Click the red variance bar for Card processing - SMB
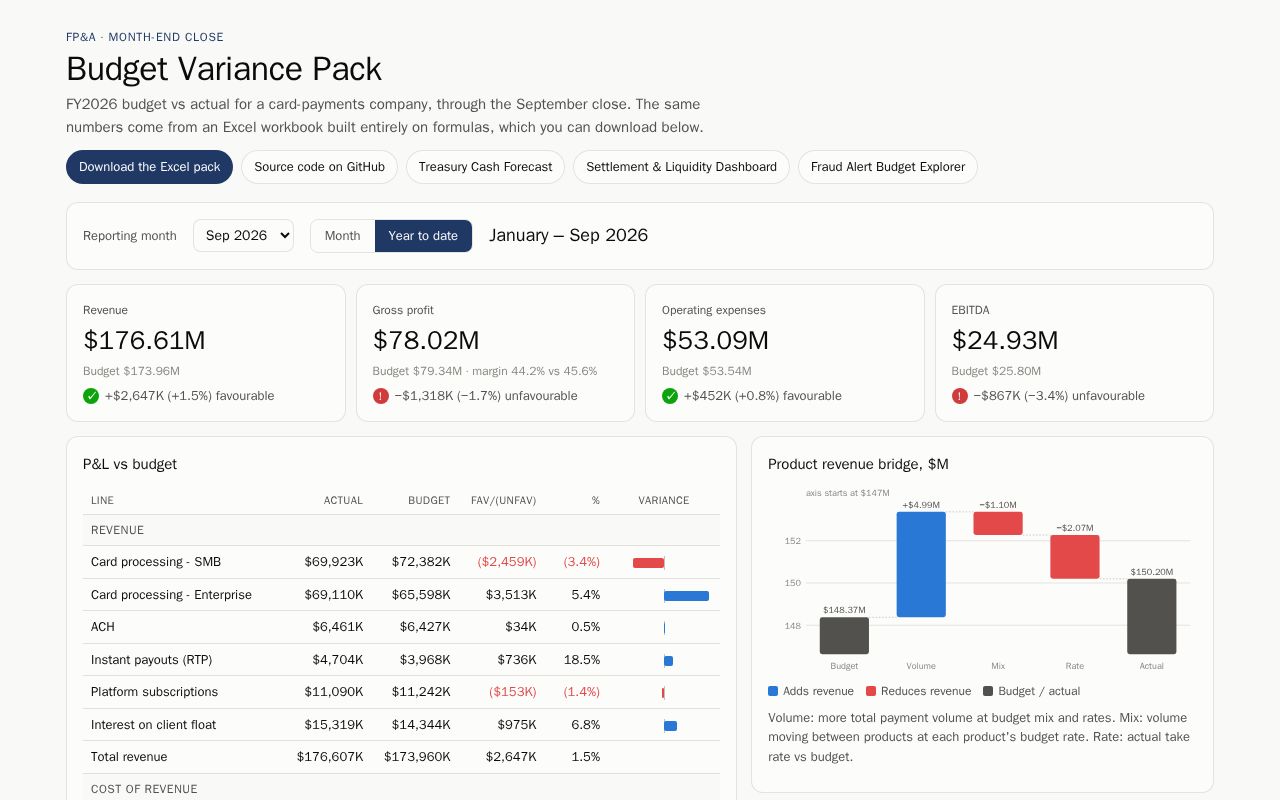The height and width of the screenshot is (800, 1280). 648,563
